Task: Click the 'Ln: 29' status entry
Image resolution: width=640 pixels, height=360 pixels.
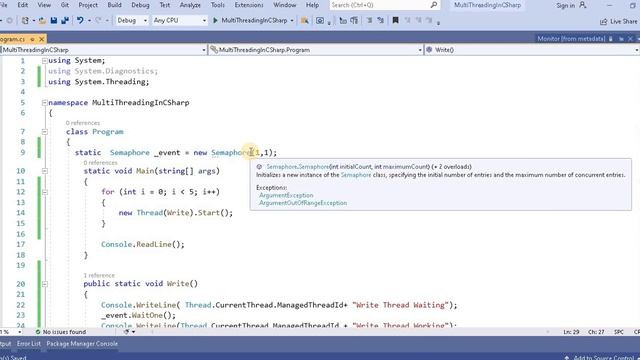Action: coord(571,332)
